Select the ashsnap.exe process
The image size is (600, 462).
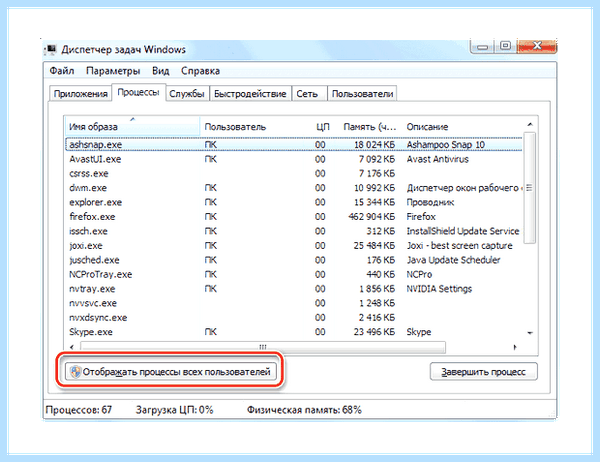coord(294,145)
